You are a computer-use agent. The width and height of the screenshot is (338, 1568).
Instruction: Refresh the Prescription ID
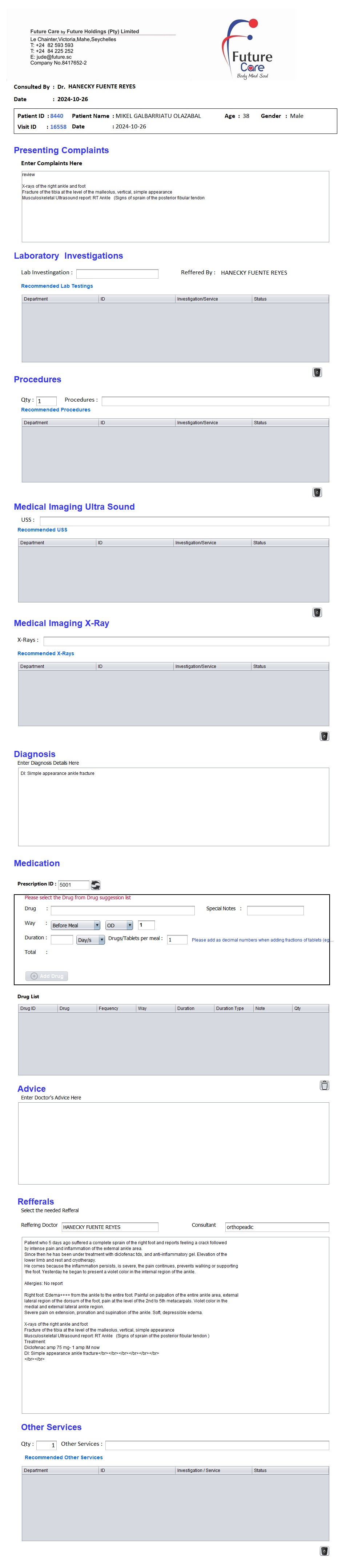pyautogui.click(x=96, y=885)
